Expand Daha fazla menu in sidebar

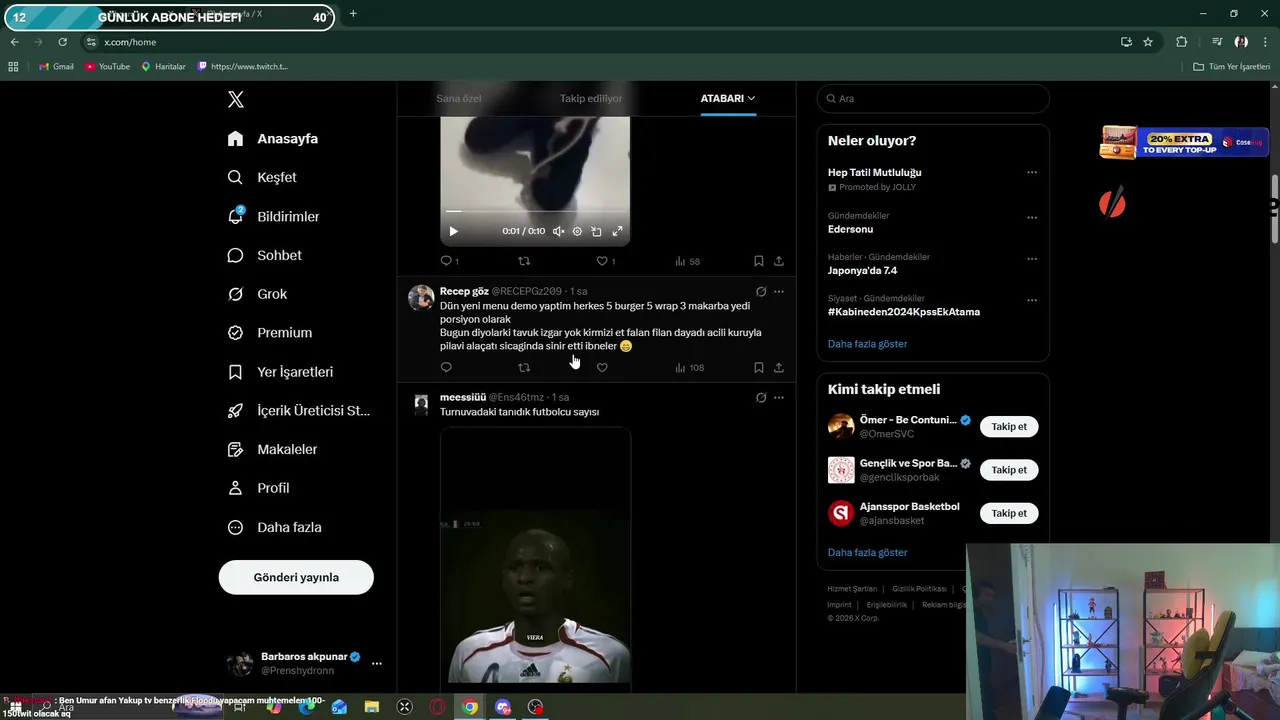(x=274, y=527)
